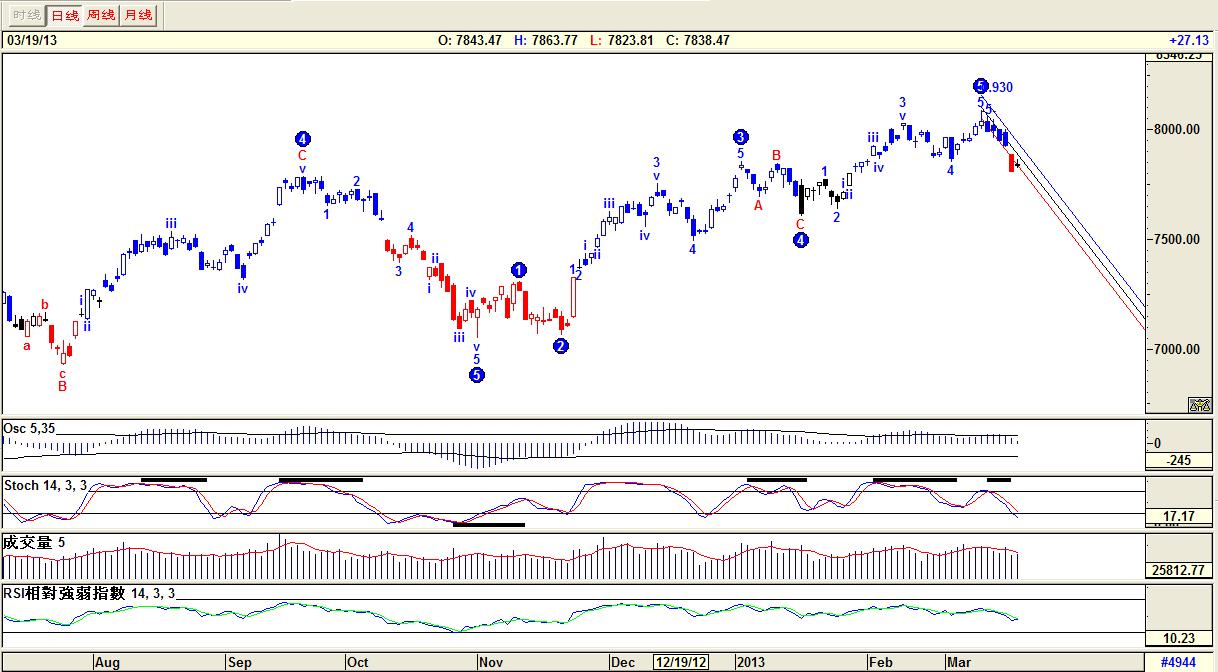This screenshot has height=672, width=1218.
Task: Click the 7500.00 price axis label
Action: tap(1179, 239)
